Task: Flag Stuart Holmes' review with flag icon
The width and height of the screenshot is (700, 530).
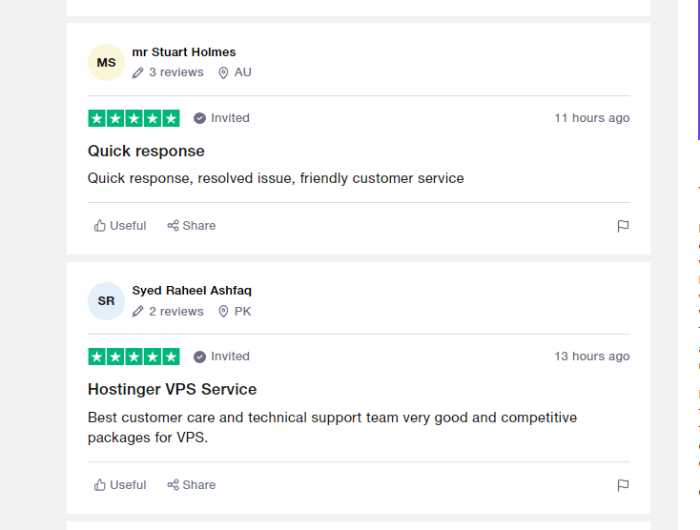Action: 623,226
